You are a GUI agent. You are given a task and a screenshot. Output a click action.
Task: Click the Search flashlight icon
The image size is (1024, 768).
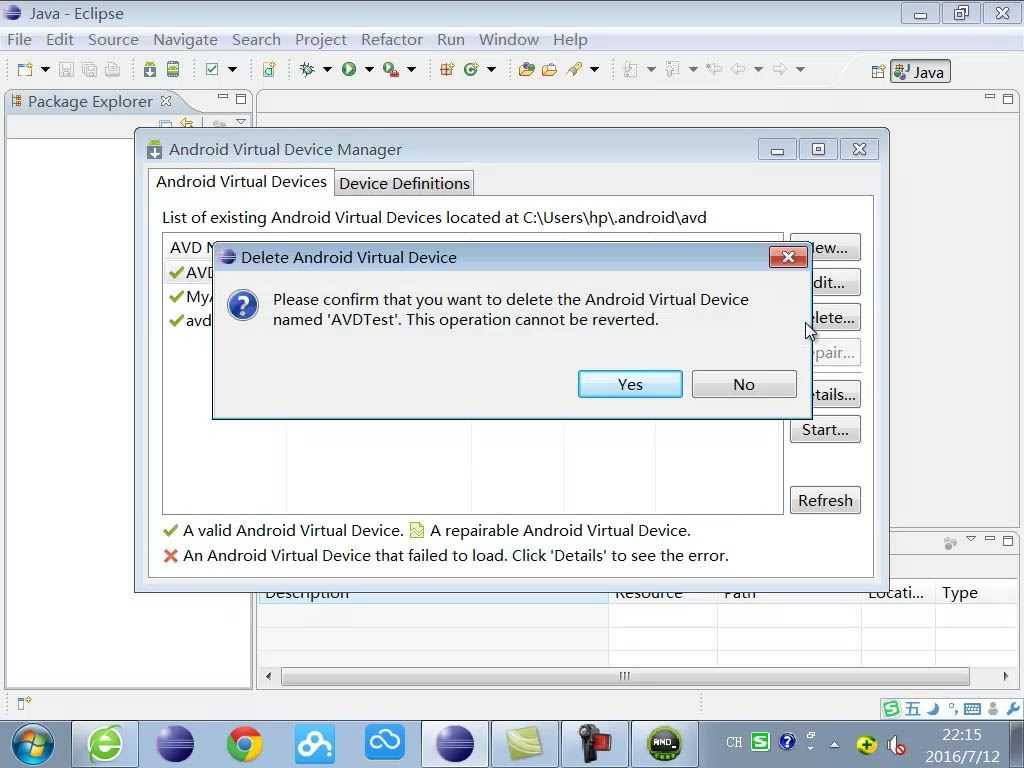[x=574, y=69]
